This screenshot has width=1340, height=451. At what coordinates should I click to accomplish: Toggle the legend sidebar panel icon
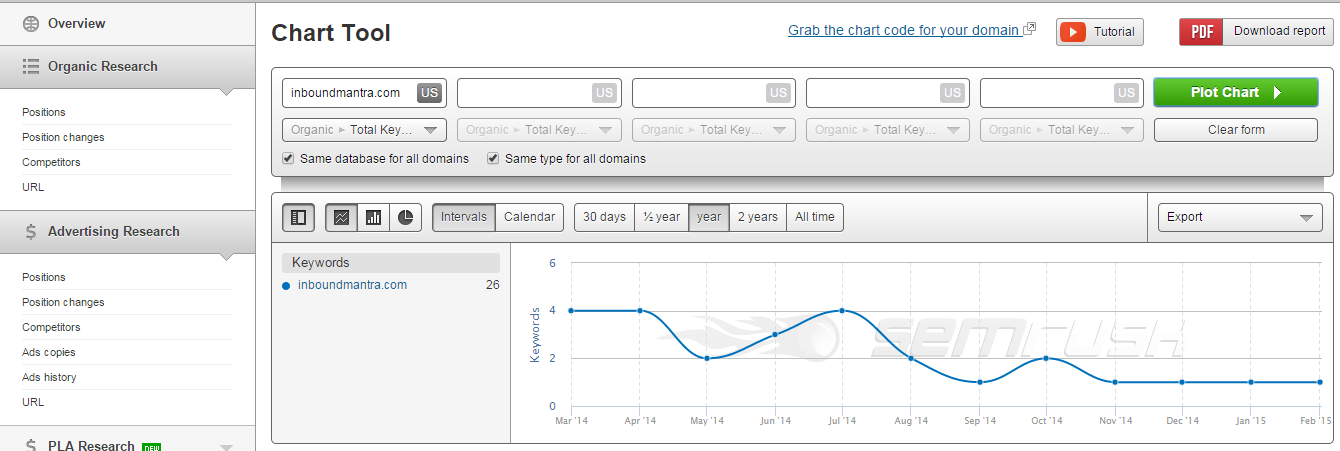298,217
